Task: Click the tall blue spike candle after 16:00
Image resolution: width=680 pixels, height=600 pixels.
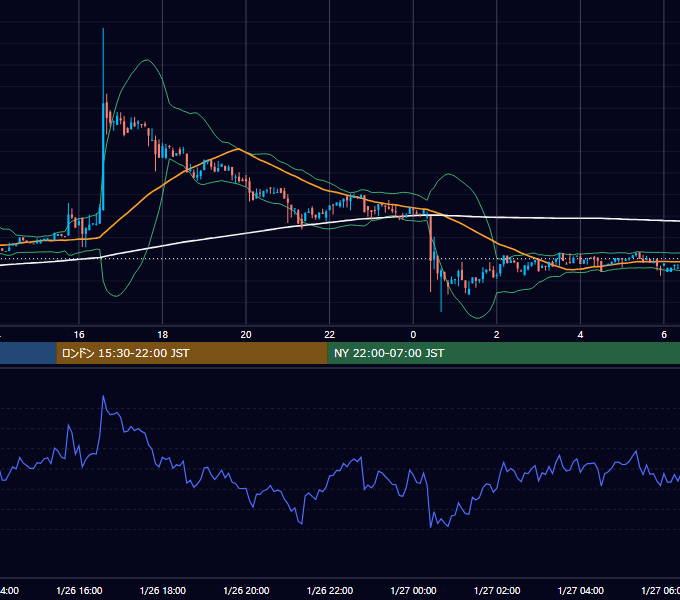Action: pos(103,119)
